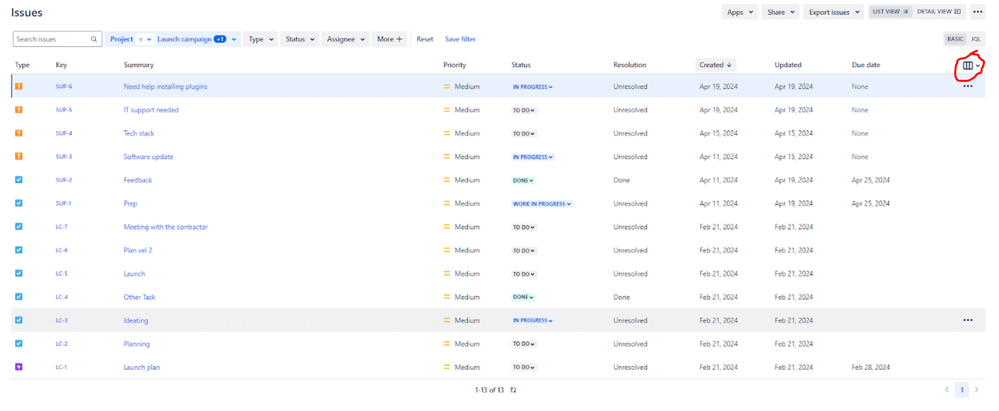This screenshot has height=411, width=999.
Task: Open the Export issues dropdown
Action: coord(833,11)
